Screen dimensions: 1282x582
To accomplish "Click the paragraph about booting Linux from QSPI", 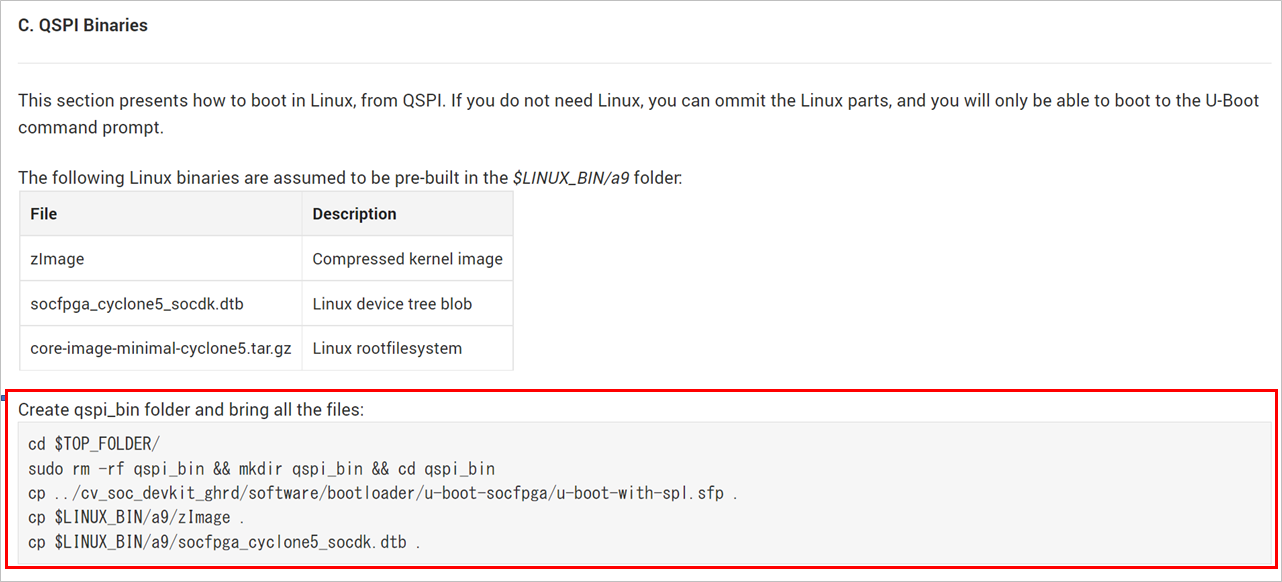I will tap(638, 115).
